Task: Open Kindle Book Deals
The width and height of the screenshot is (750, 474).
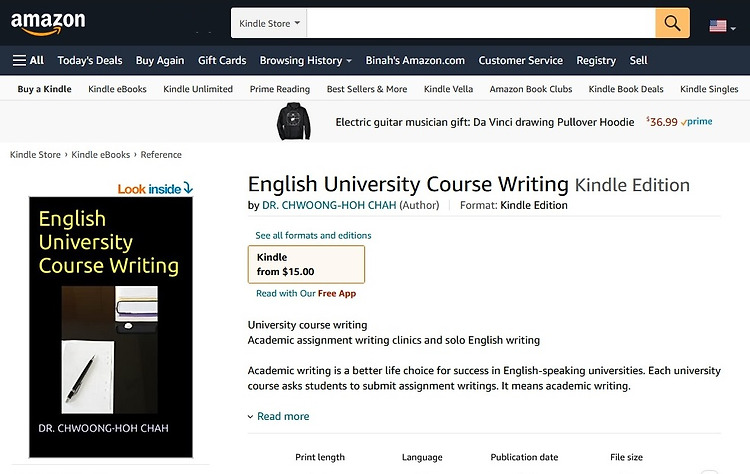Action: click(x=626, y=89)
